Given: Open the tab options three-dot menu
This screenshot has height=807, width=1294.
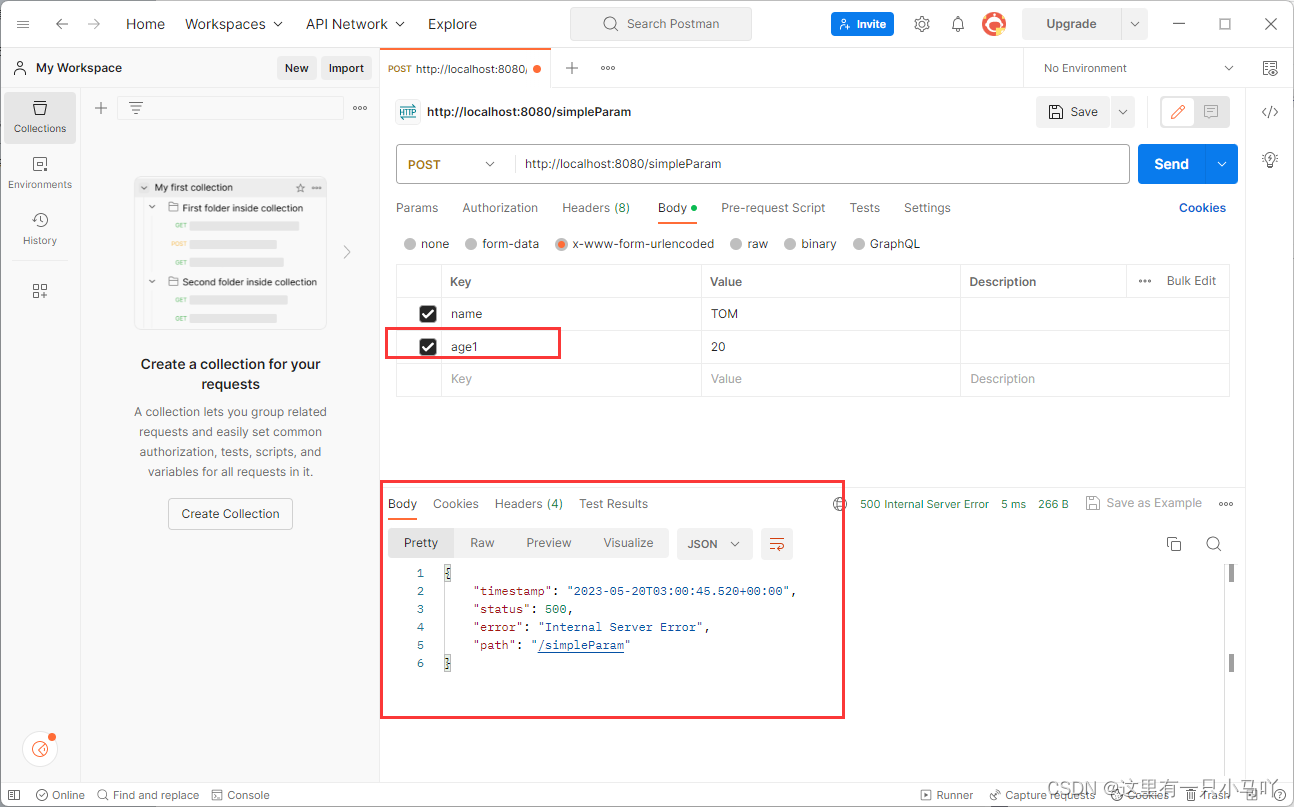Looking at the screenshot, I should 608,68.
